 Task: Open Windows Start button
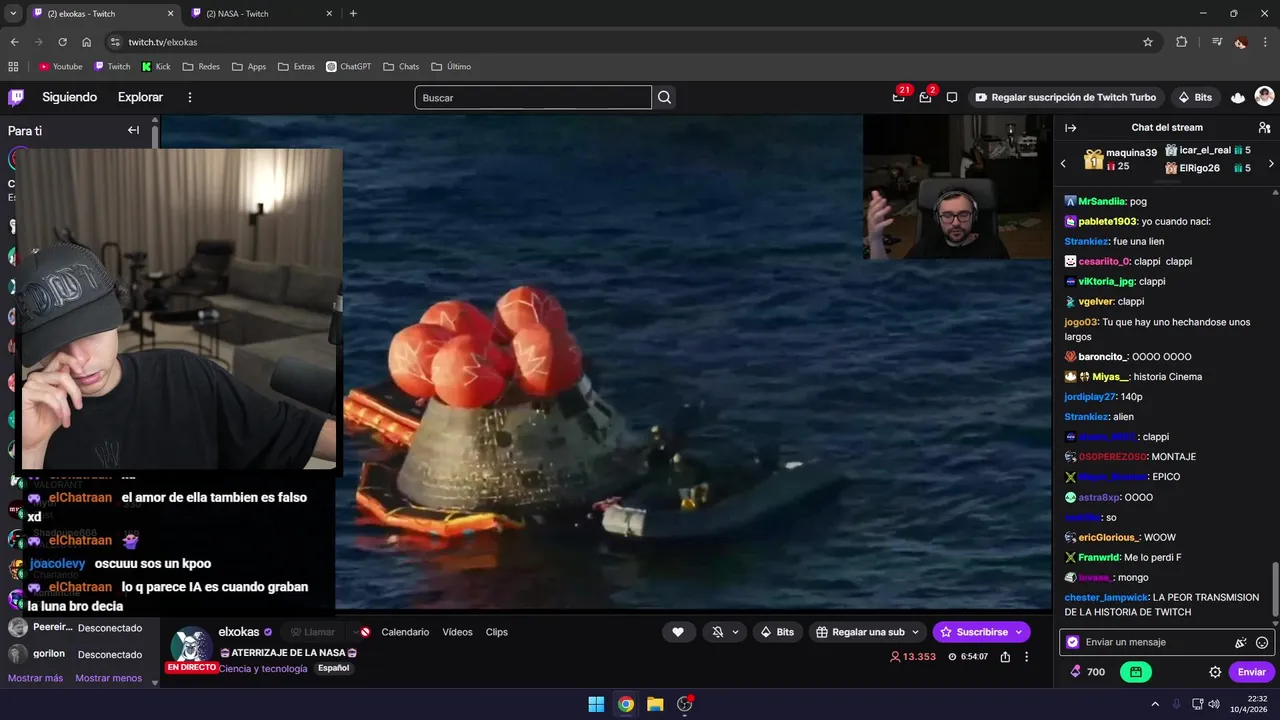596,704
